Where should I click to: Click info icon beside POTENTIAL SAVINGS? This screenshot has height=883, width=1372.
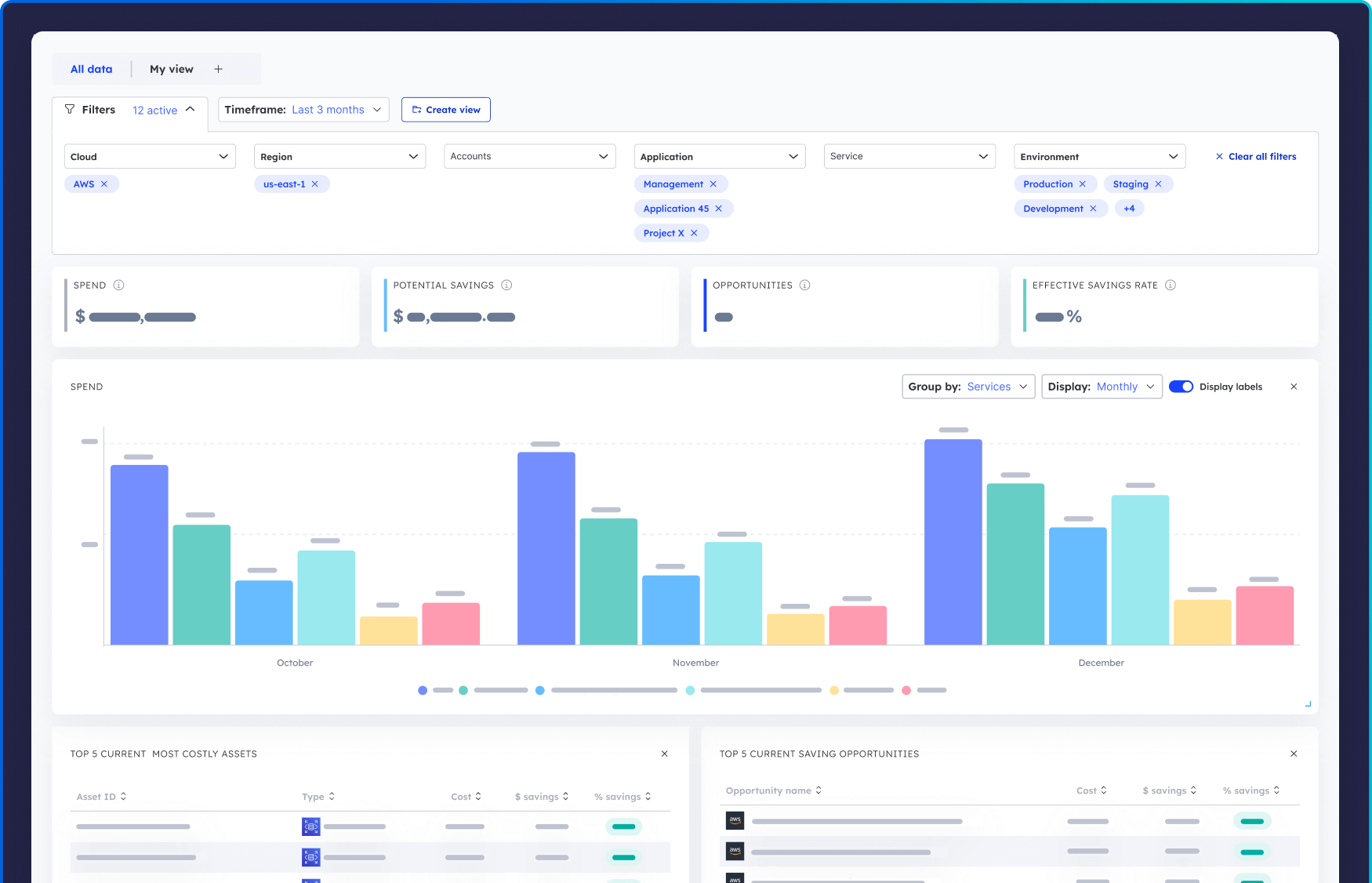[x=506, y=285]
